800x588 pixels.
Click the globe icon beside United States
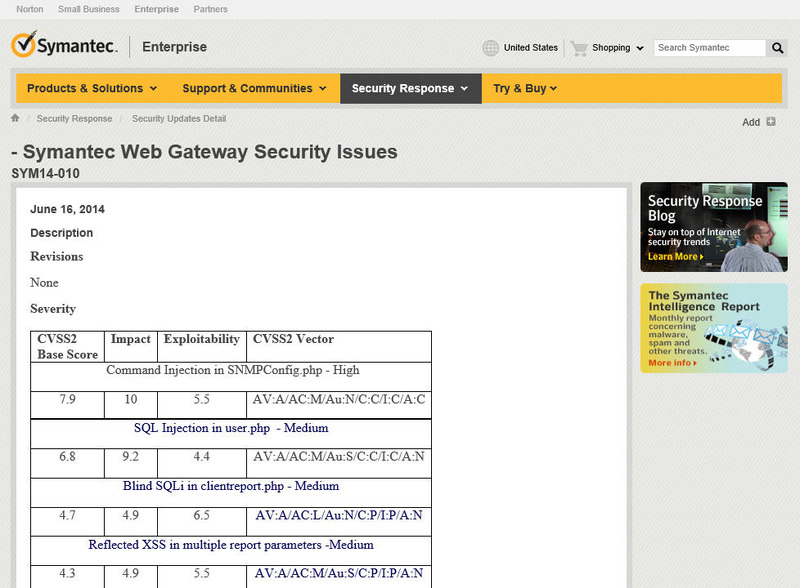coord(490,48)
